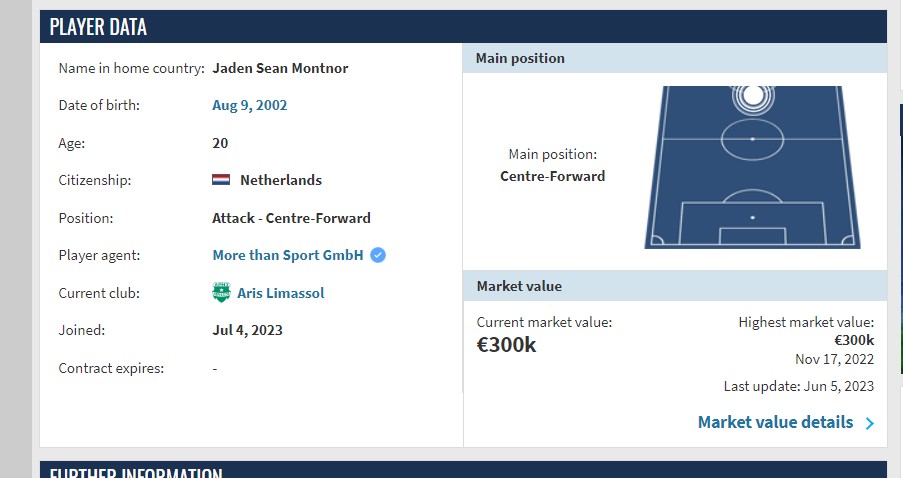The height and width of the screenshot is (478, 903).
Task: Click the Main position panel header
Action: tap(675, 58)
